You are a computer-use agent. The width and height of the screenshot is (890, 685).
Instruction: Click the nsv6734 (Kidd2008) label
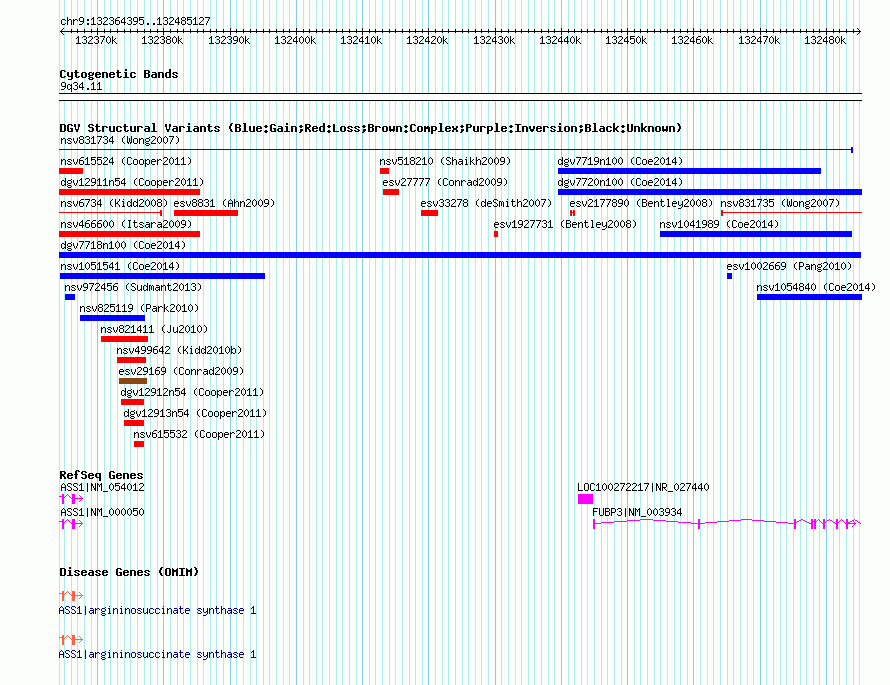point(114,203)
